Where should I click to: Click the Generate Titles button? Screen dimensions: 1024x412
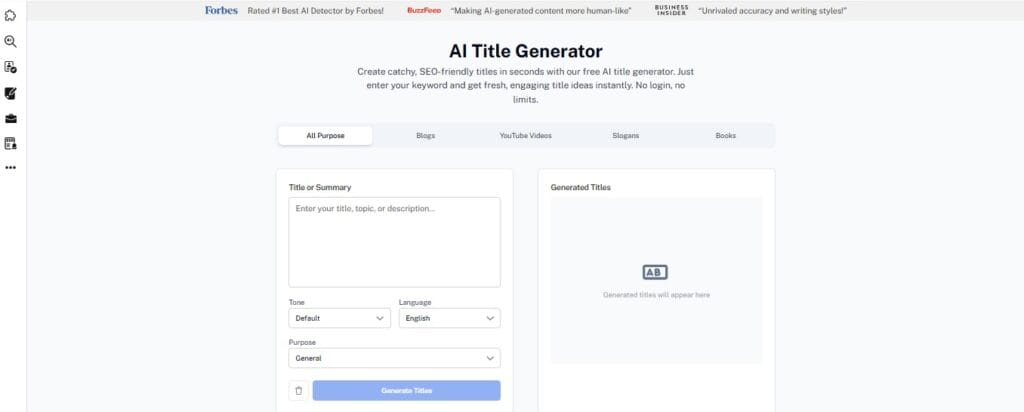[406, 391]
